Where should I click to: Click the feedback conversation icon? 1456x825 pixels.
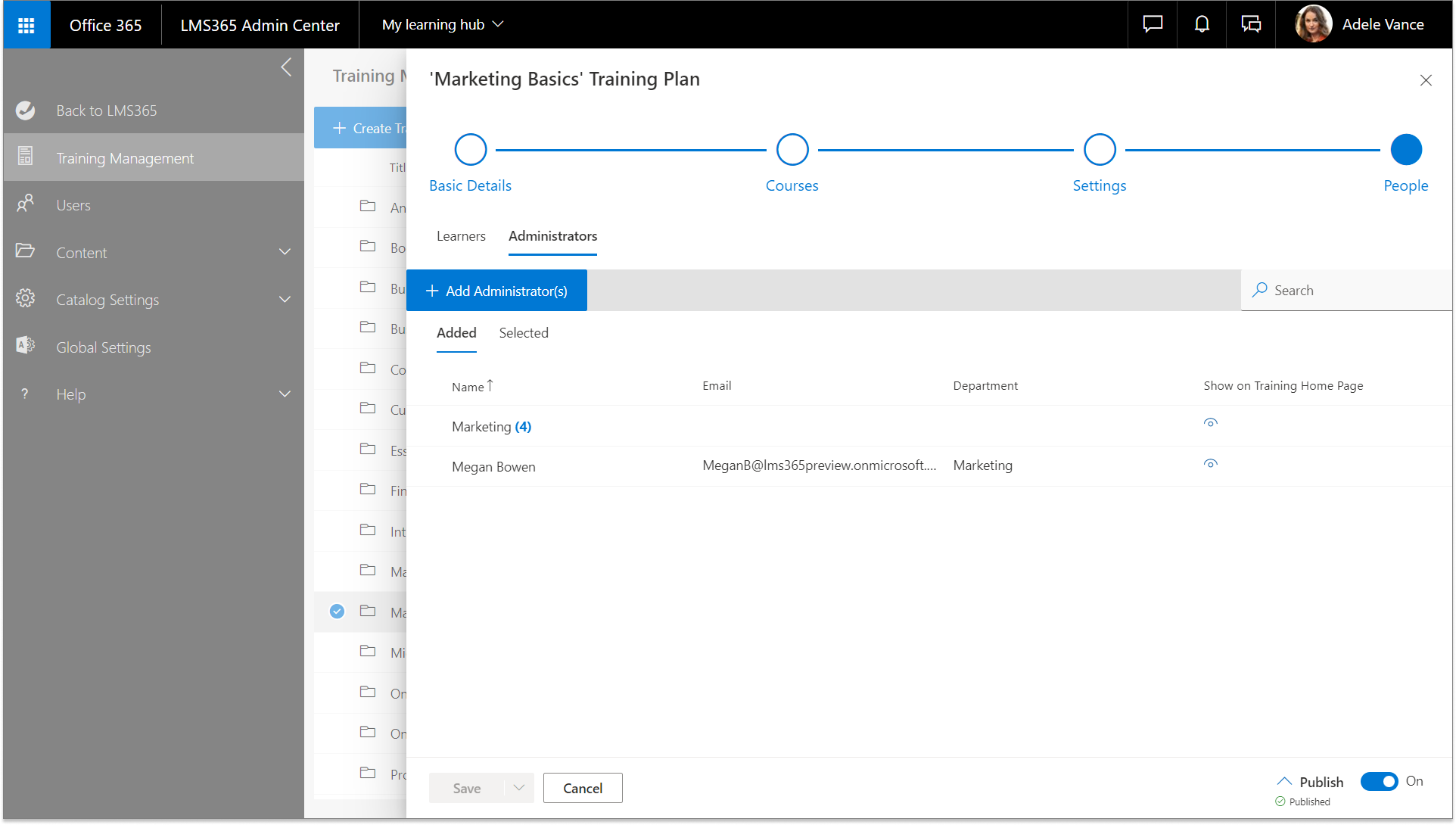click(1251, 25)
